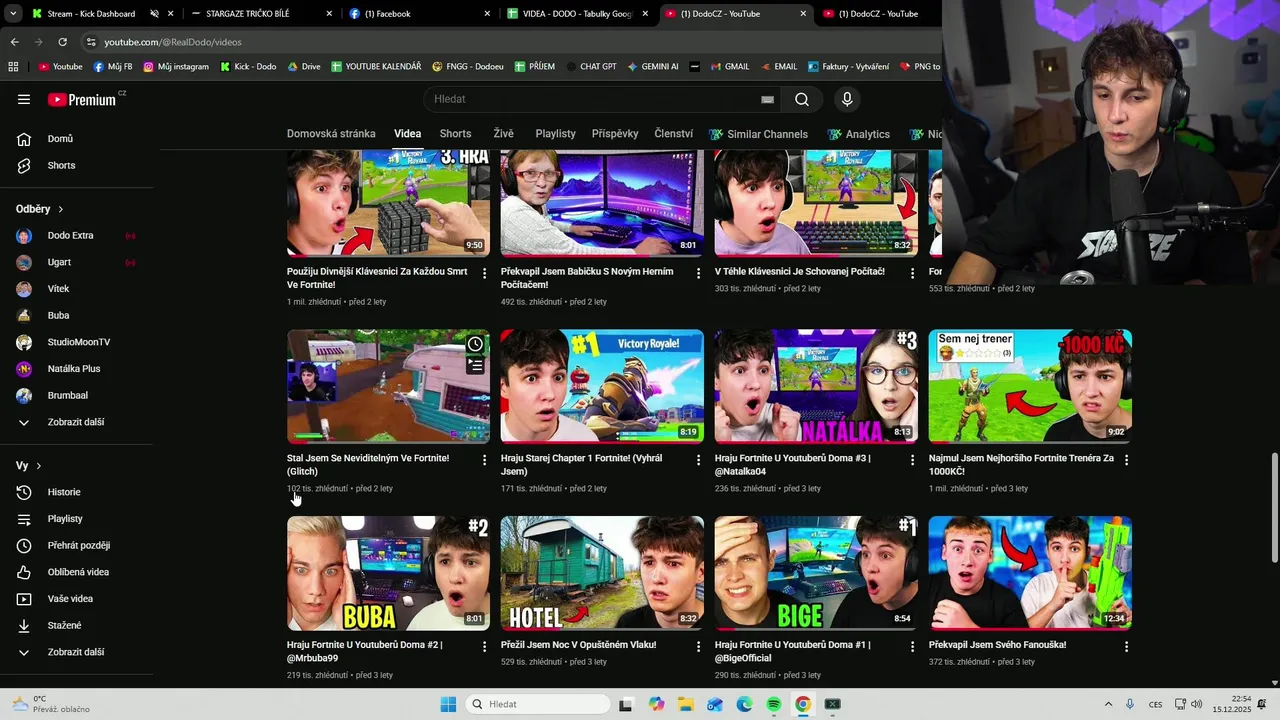This screenshot has width=1280, height=720.
Task: Close the VIDEA - DODO browser tab
Action: pyautogui.click(x=645, y=14)
